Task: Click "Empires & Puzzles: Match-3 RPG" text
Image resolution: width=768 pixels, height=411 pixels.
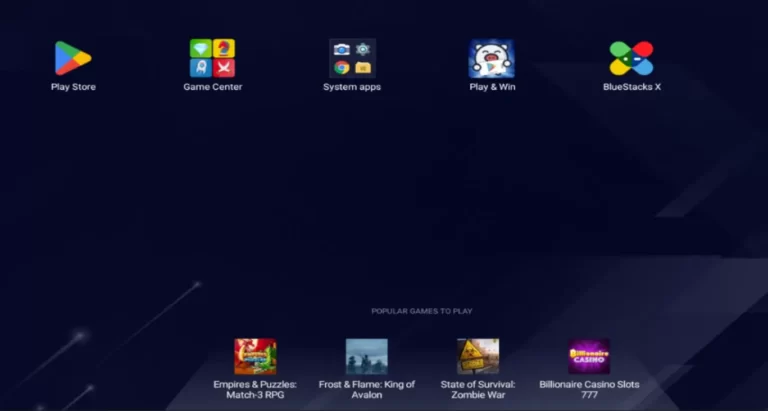Action: pyautogui.click(x=255, y=389)
